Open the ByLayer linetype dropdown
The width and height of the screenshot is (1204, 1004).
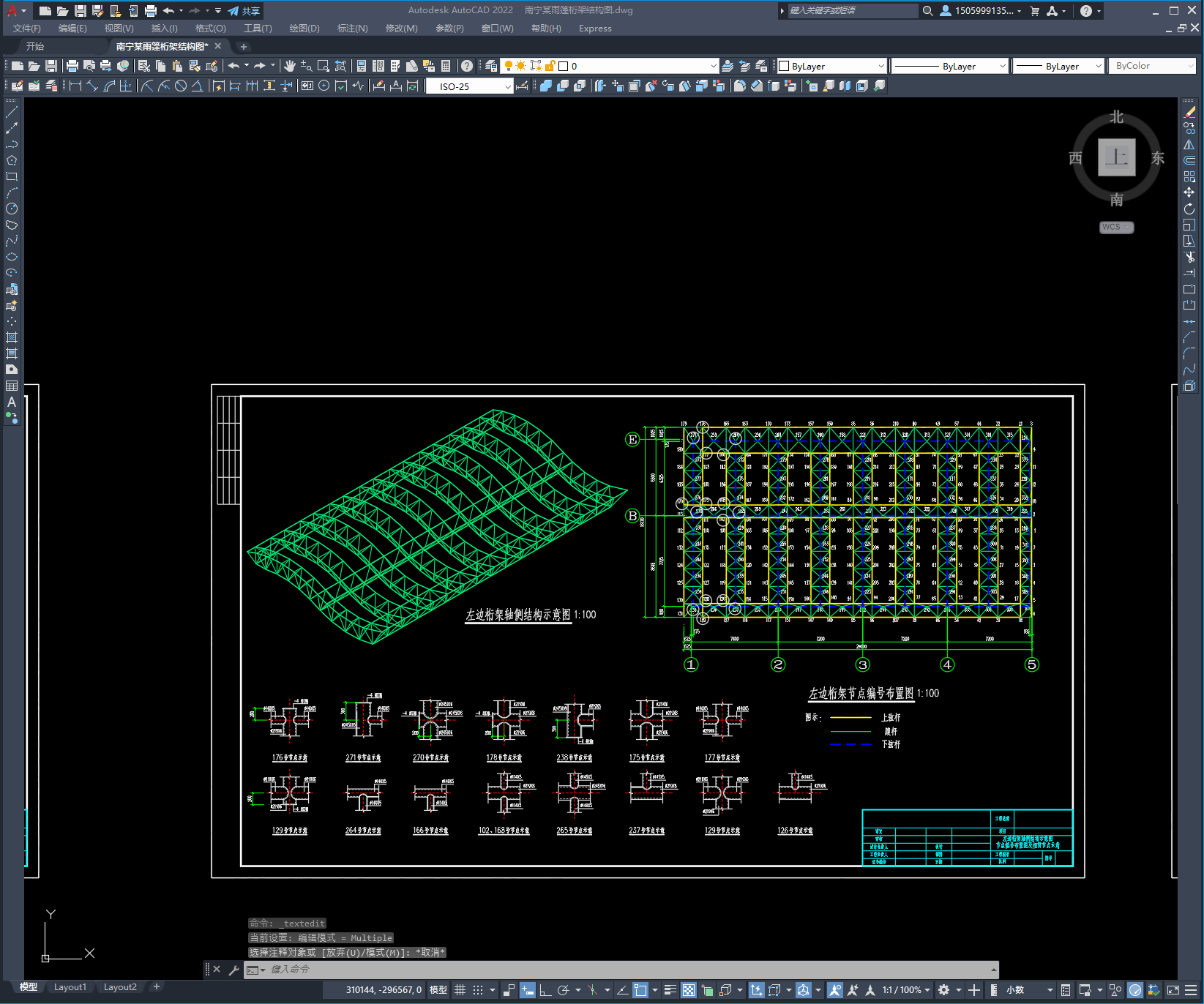click(951, 66)
